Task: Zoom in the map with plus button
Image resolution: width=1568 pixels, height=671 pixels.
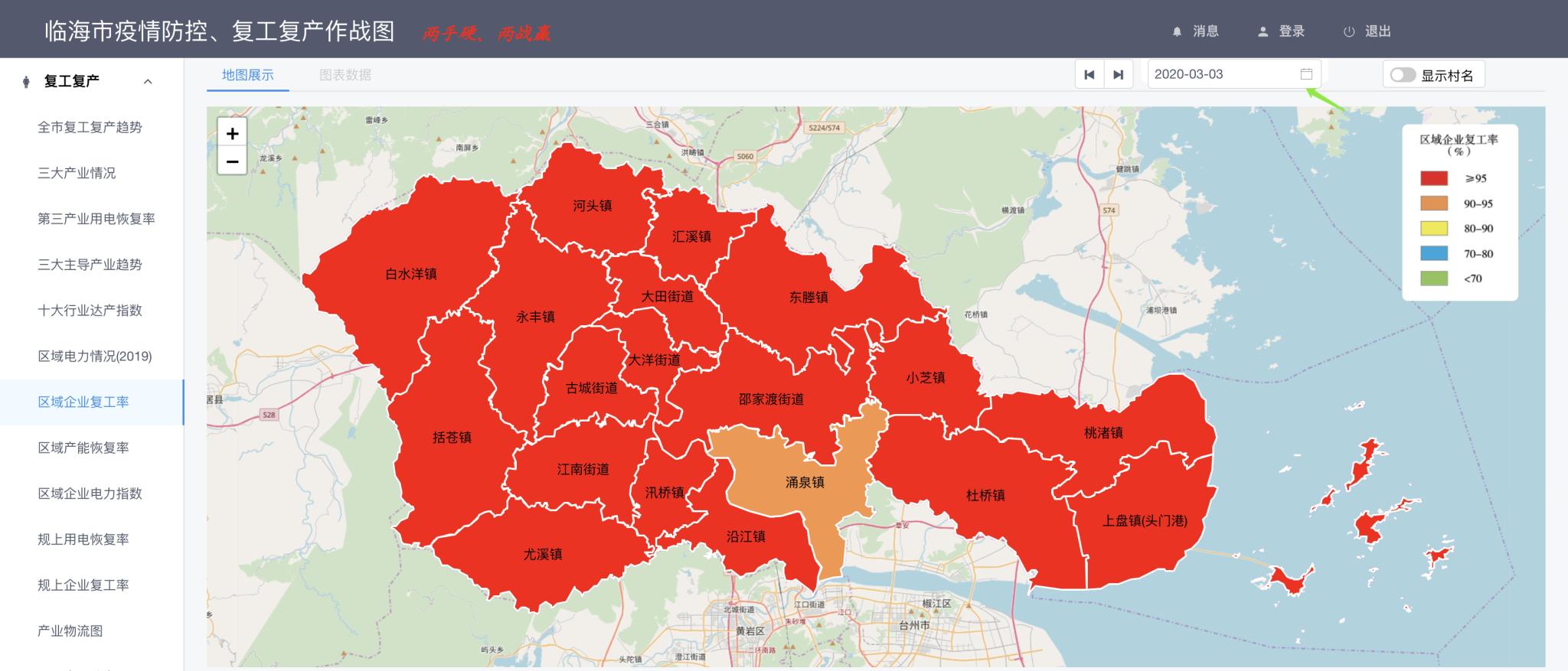Action: (232, 133)
